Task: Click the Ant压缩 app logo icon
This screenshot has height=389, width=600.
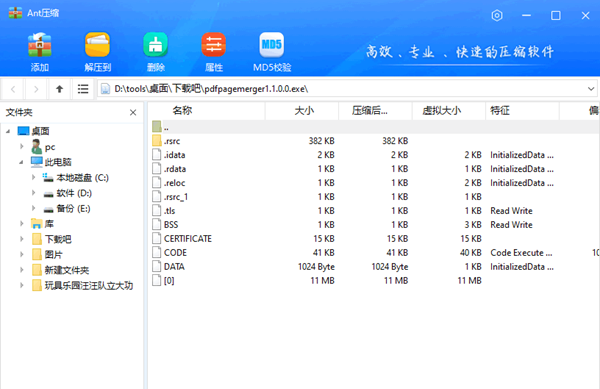Action: tap(15, 13)
